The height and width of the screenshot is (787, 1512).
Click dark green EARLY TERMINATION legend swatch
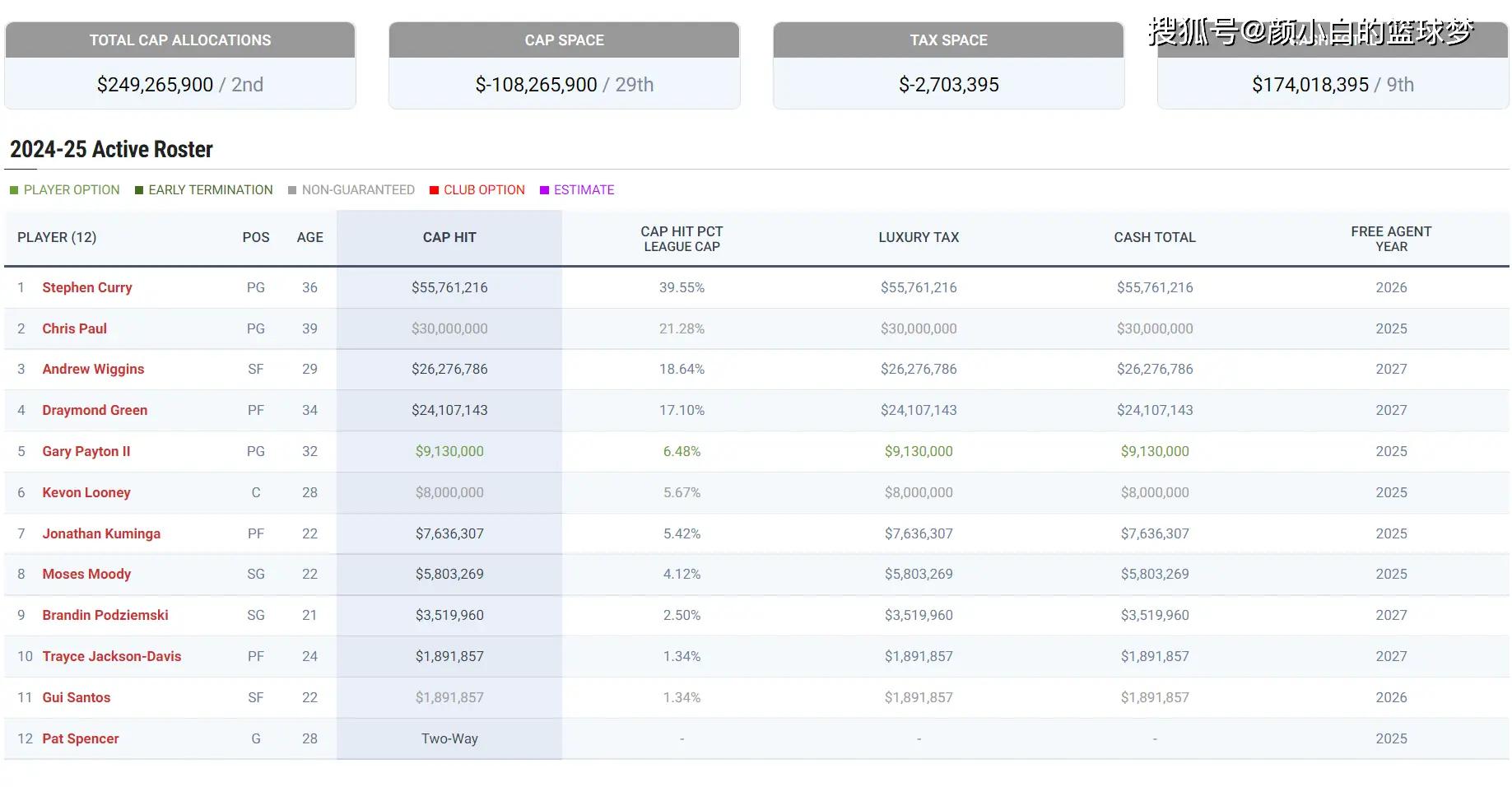coord(139,190)
